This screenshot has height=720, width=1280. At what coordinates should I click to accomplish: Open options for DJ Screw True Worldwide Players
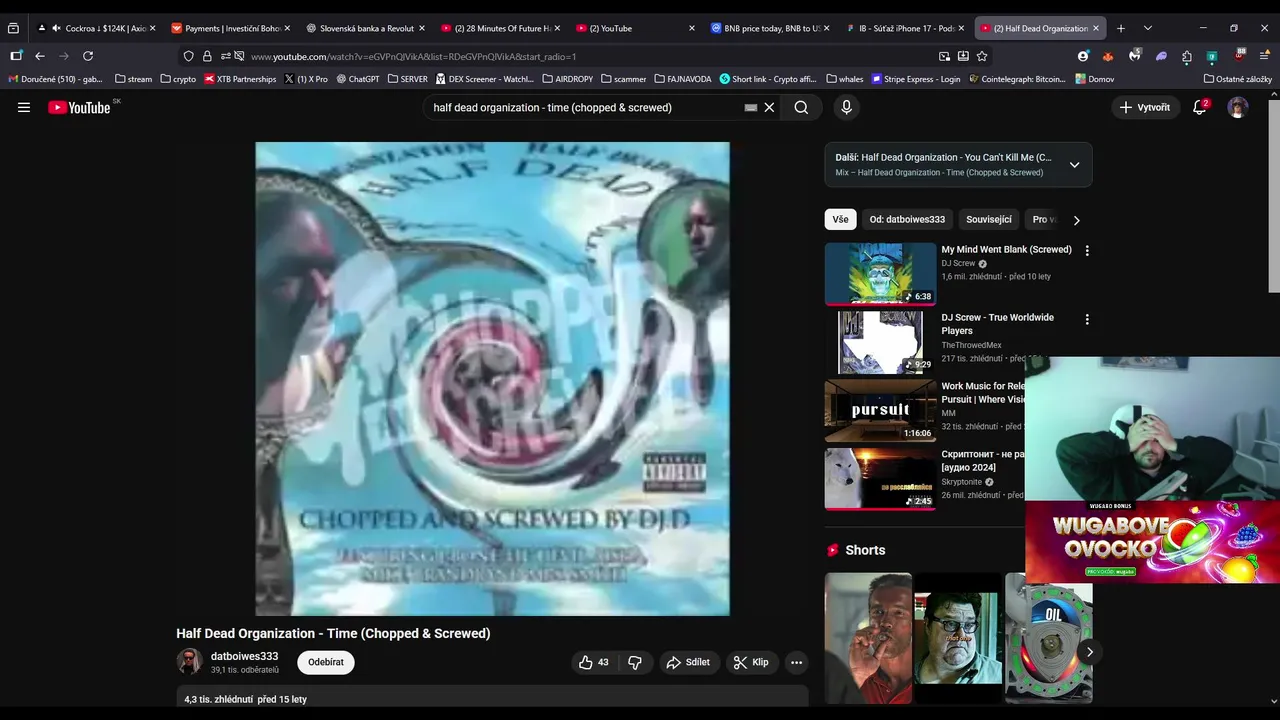[1087, 319]
